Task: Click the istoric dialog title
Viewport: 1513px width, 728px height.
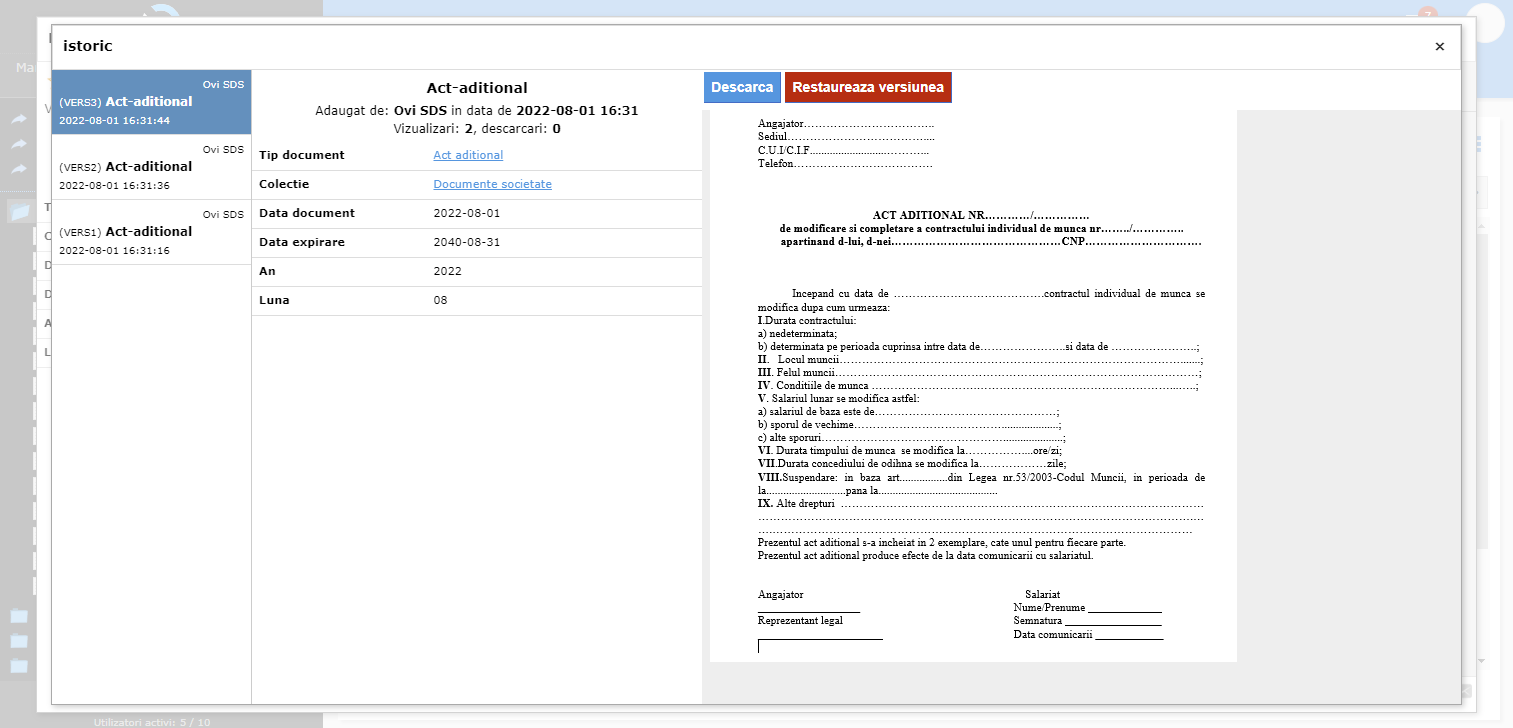Action: tap(88, 46)
